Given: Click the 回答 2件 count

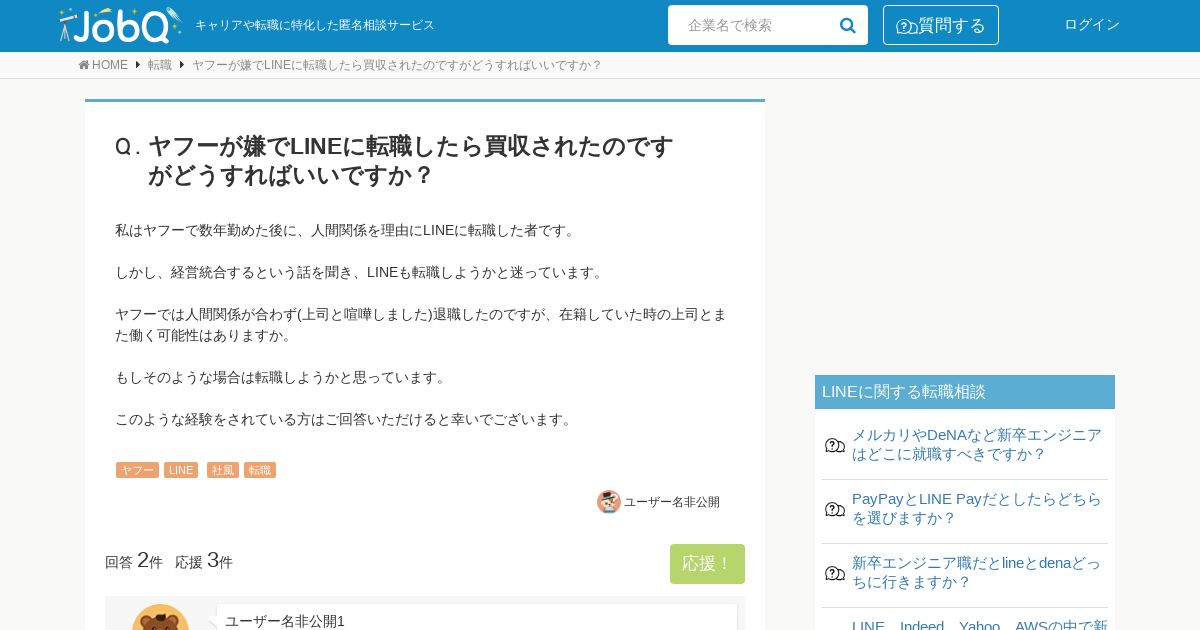Looking at the screenshot, I should coord(134,561).
